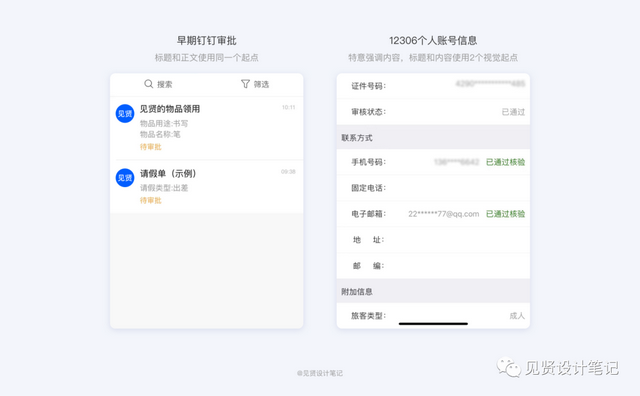Click avatar beside 见贤的物品领用
The width and height of the screenshot is (640, 396).
pyautogui.click(x=125, y=113)
